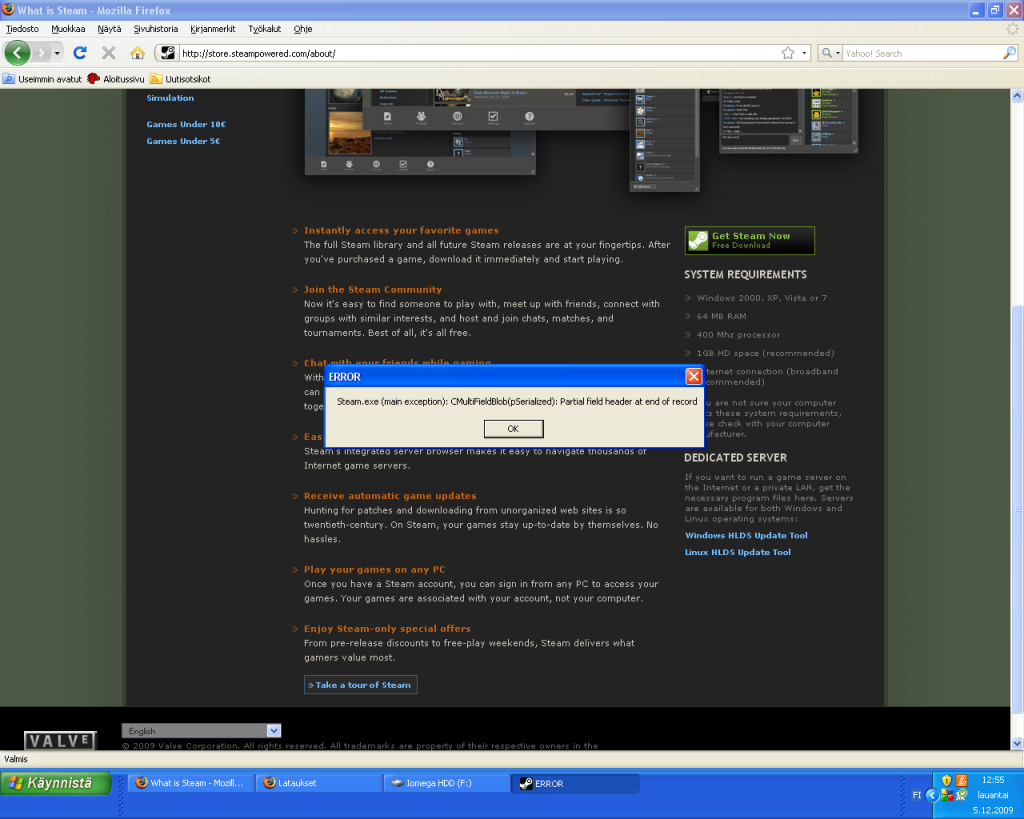Reload the page with the refresh icon

click(80, 53)
